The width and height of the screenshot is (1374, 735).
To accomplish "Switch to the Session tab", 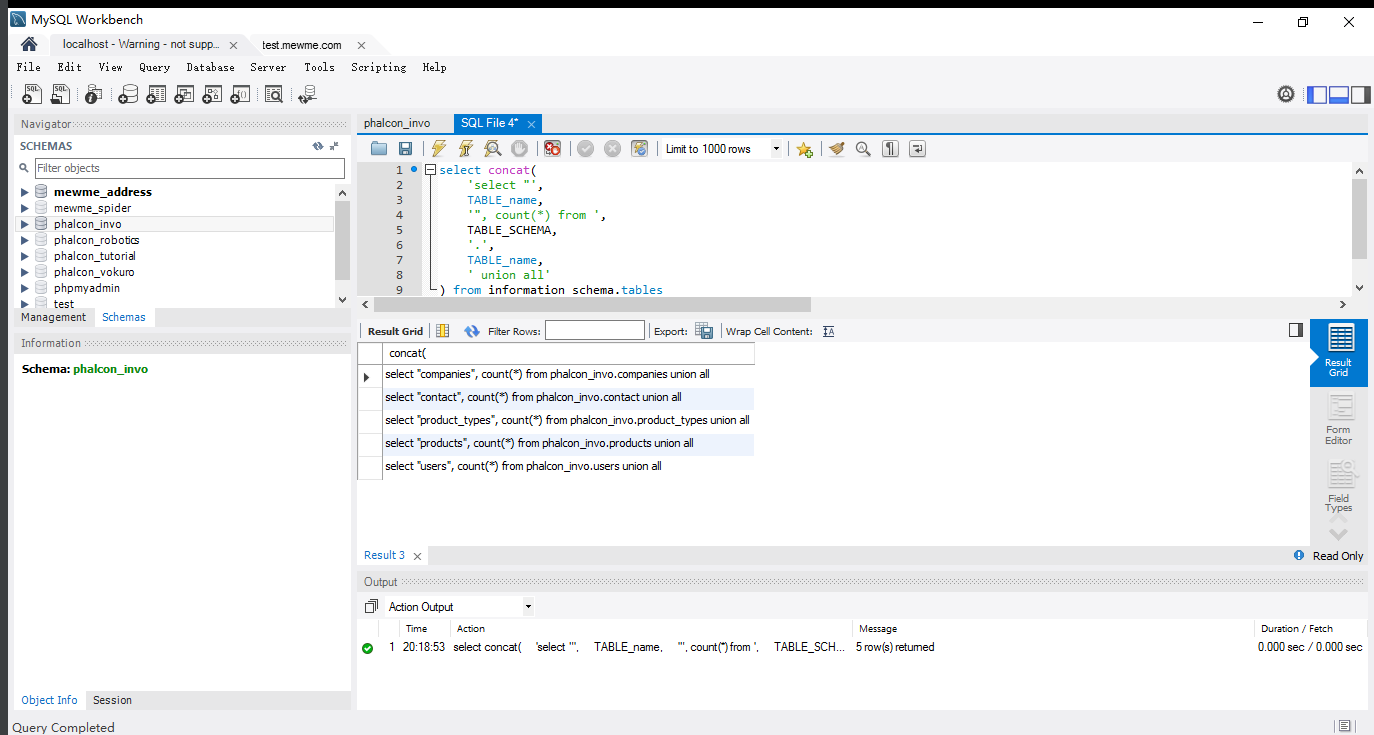I will pos(112,700).
